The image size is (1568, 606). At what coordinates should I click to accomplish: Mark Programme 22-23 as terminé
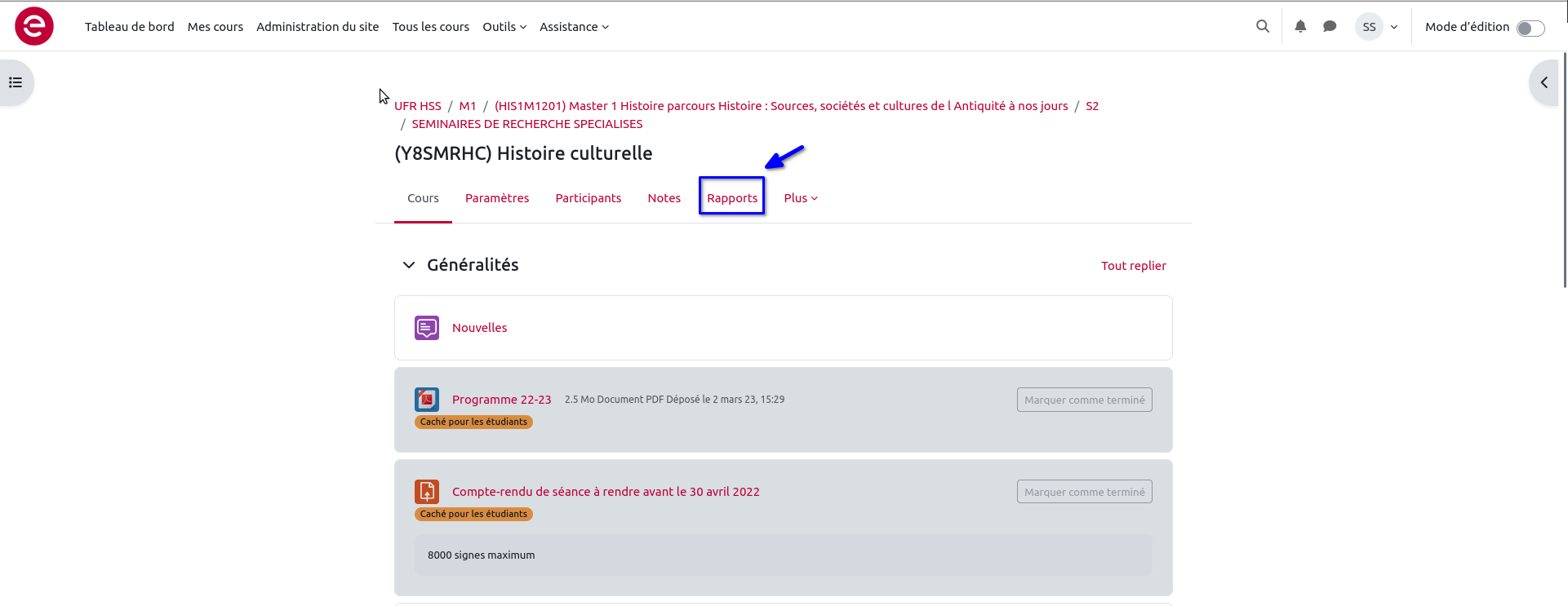(x=1084, y=400)
